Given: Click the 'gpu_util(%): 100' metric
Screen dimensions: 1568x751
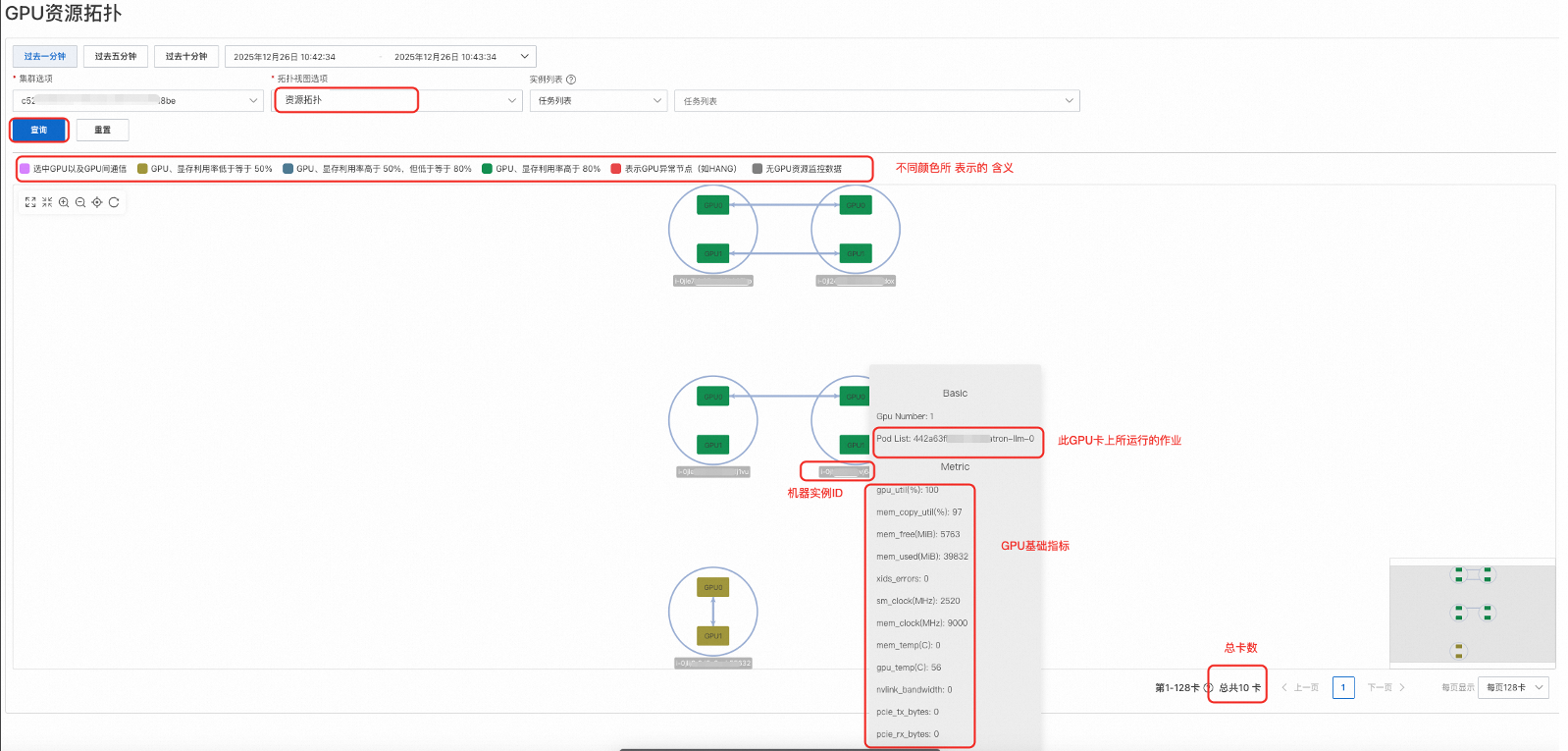Looking at the screenshot, I should 908,490.
